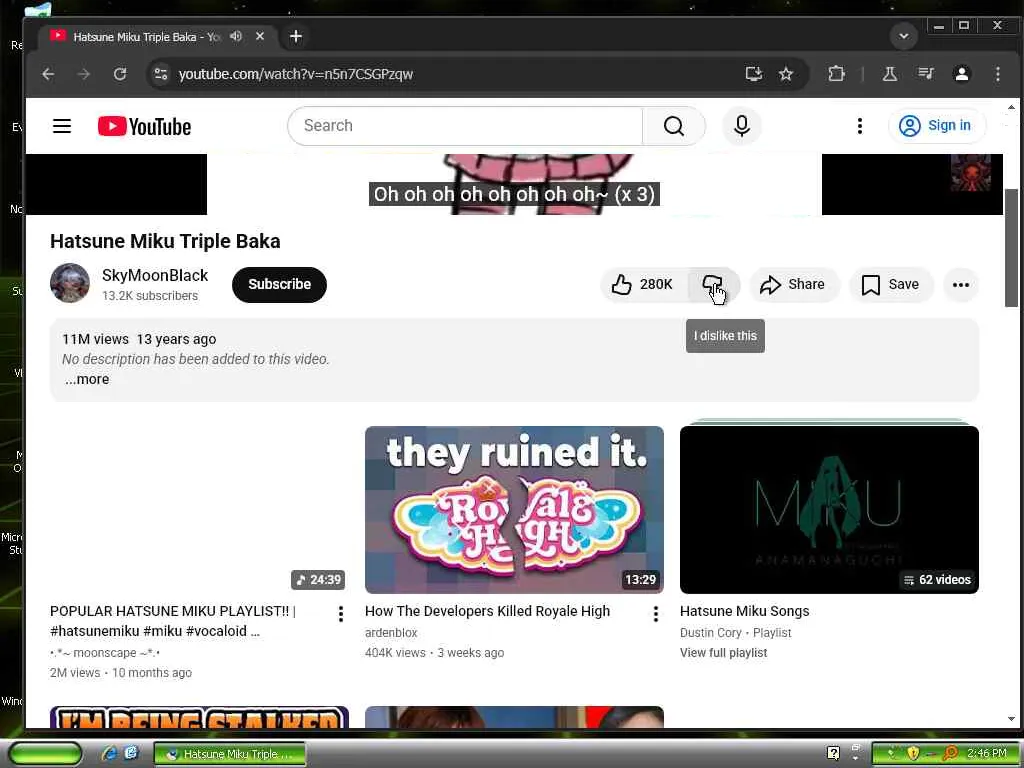Screen dimensions: 1024x768
Task: Open SkyMoonBlack channel avatar
Action: tap(70, 283)
